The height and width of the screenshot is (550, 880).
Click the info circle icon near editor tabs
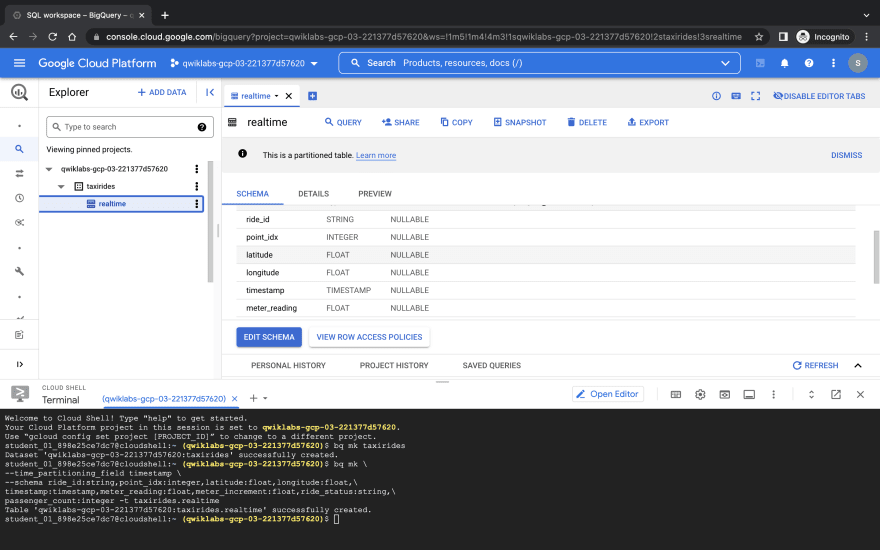click(716, 96)
